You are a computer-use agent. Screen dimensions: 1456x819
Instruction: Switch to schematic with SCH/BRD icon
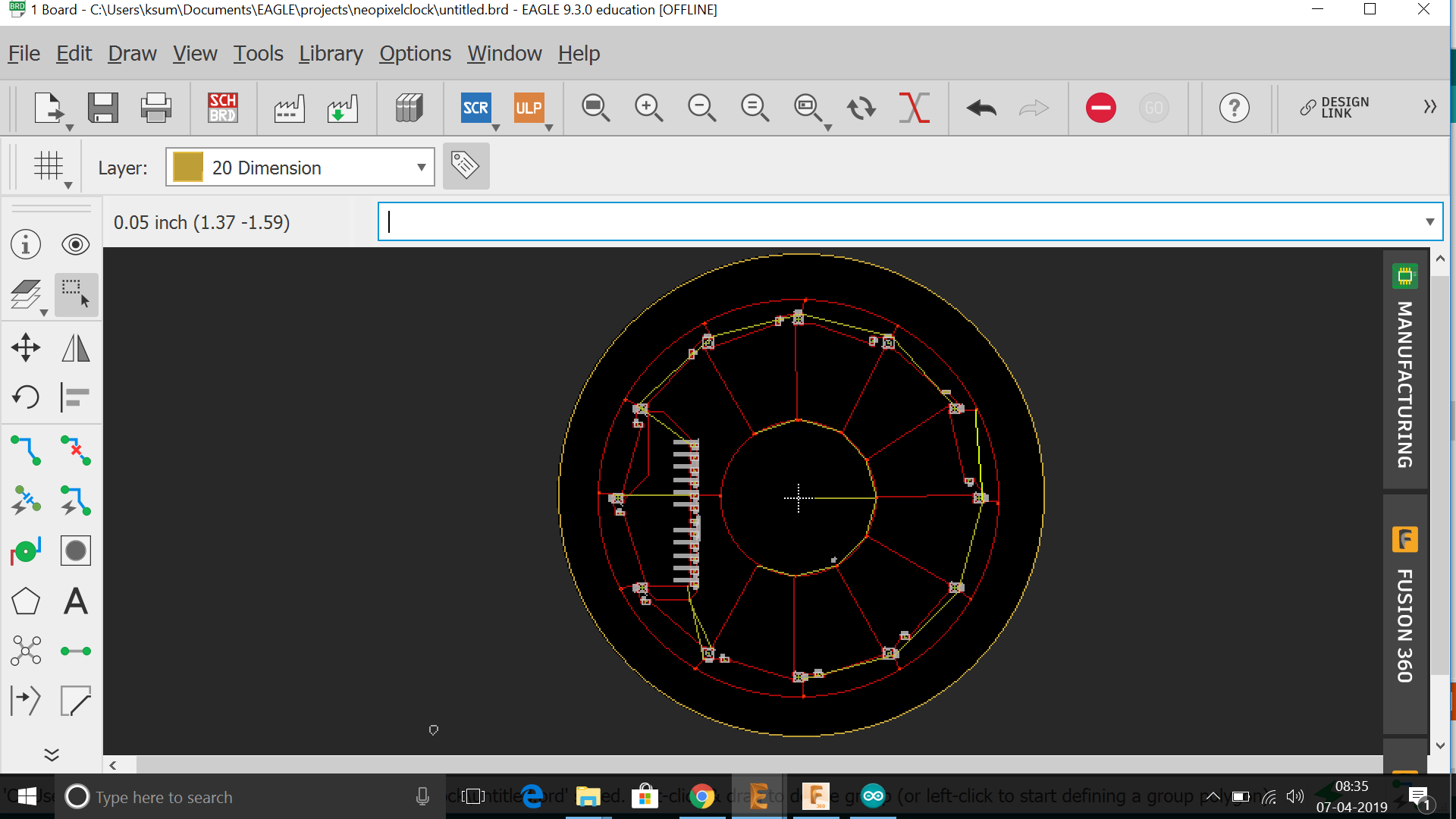(x=223, y=108)
